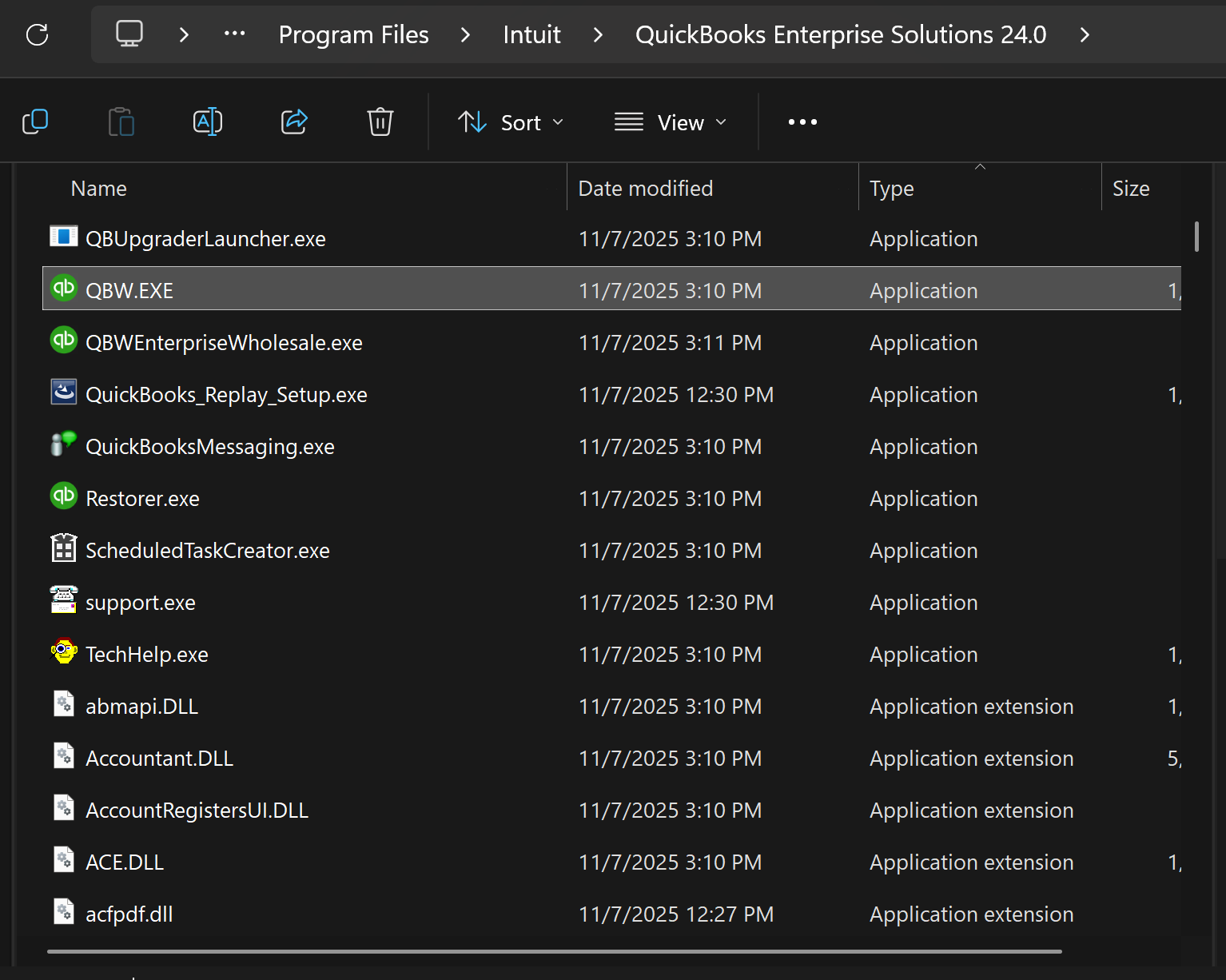
Task: Click the QBUpgraderLauncher.exe file name
Action: coord(205,239)
